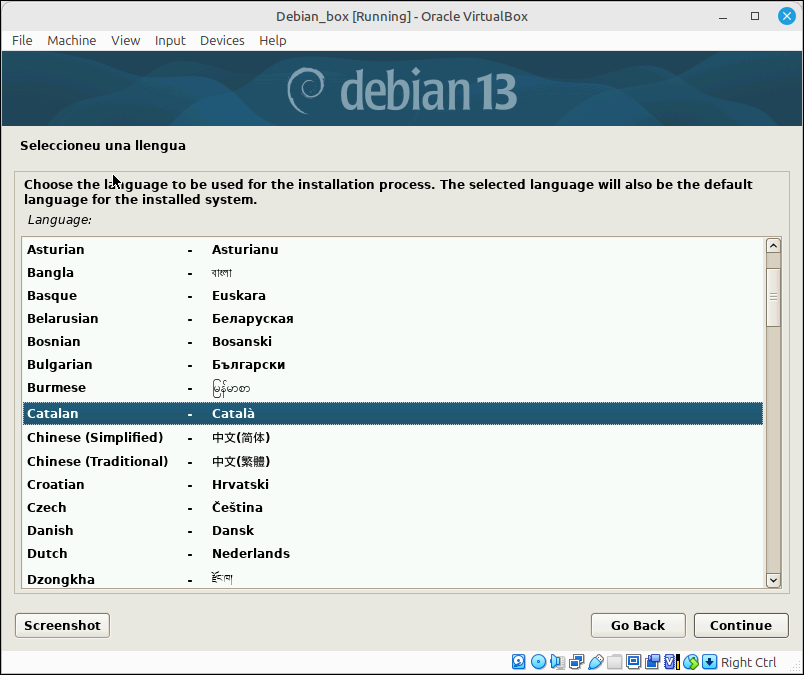The image size is (804, 675).
Task: Pick Danish - Dansk from the list
Action: click(393, 531)
